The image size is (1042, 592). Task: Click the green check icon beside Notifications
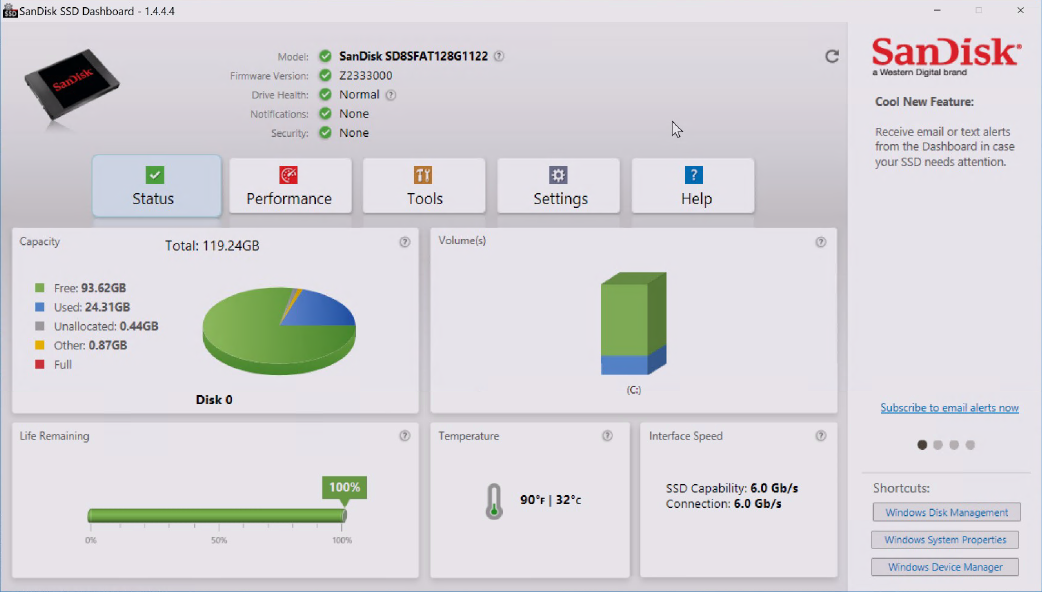point(325,114)
